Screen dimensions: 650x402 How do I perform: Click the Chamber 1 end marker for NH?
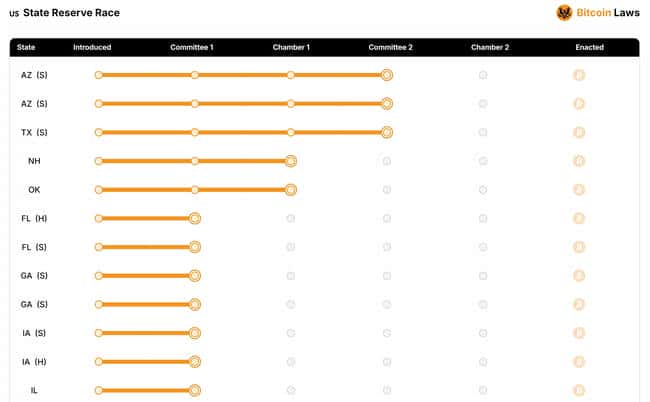click(x=291, y=161)
